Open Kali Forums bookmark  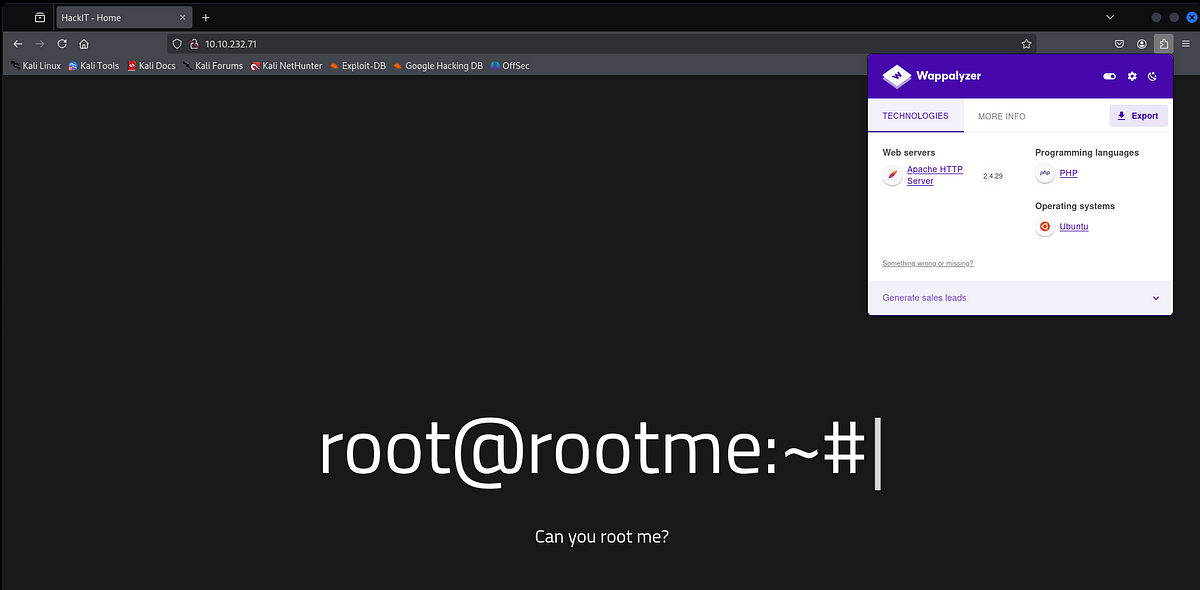pos(213,66)
